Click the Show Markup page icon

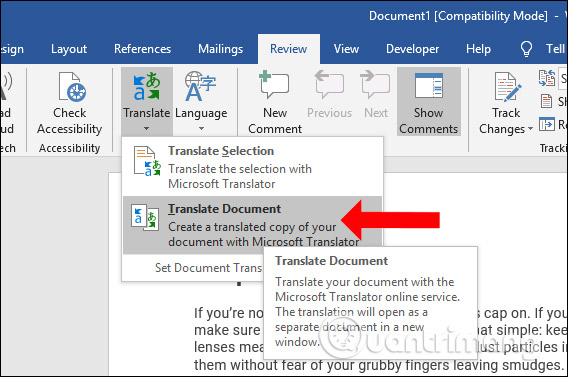click(546, 101)
